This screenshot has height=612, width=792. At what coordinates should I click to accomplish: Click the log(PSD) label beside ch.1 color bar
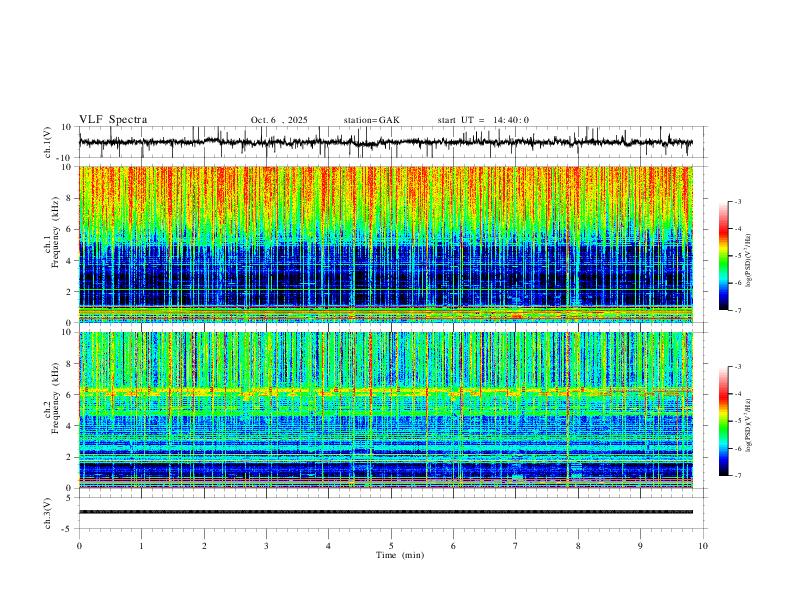coord(749,261)
